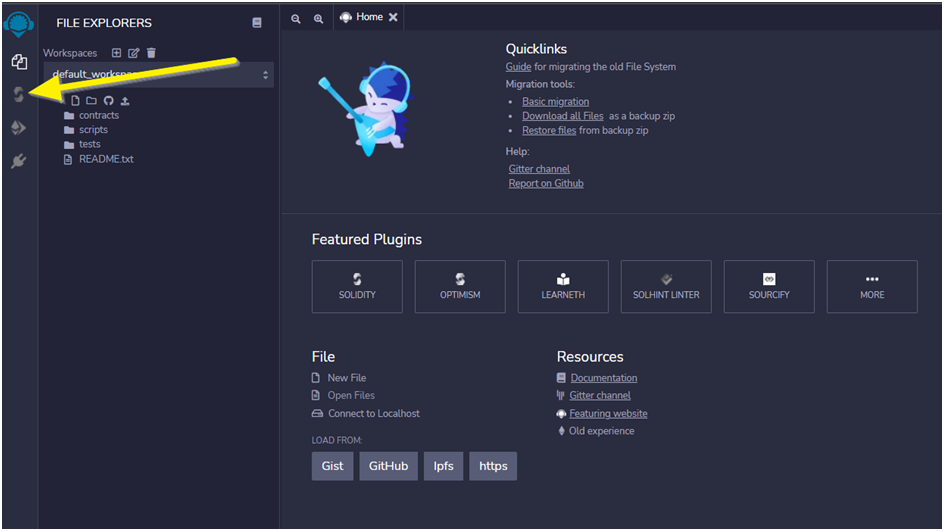The height and width of the screenshot is (531, 944).
Task: Click the File Explorers documentation book icon
Action: coord(257,23)
